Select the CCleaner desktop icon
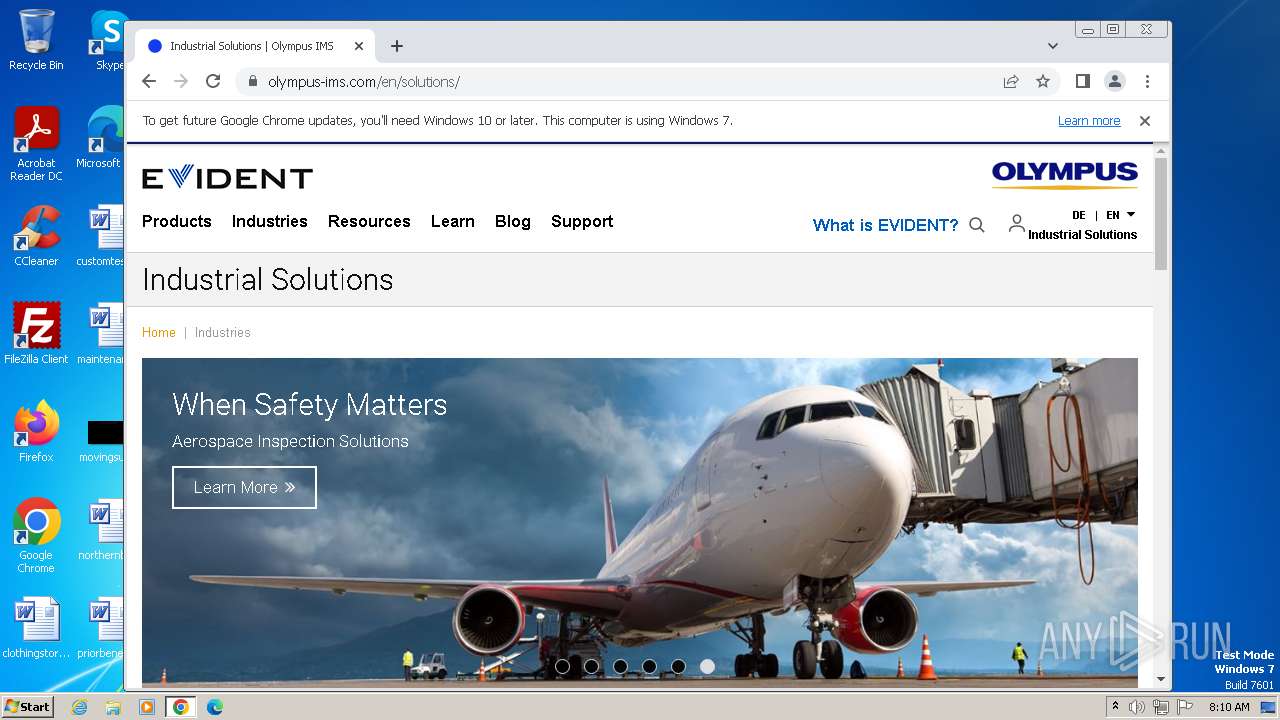Image resolution: width=1280 pixels, height=720 pixels. point(36,236)
